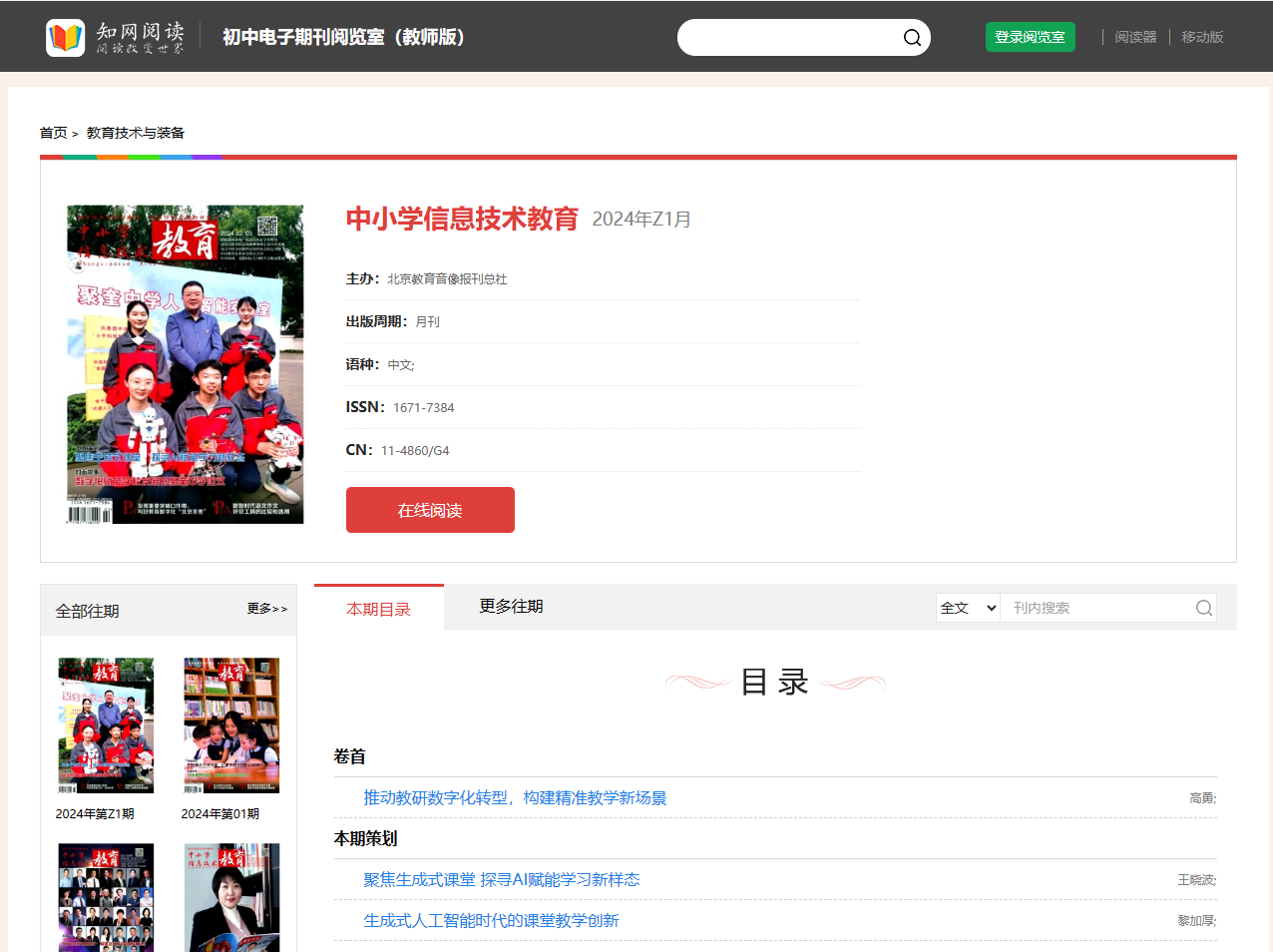Open article 聚焦生成式课堂 探寻AI赋能学习新样态

click(x=502, y=879)
